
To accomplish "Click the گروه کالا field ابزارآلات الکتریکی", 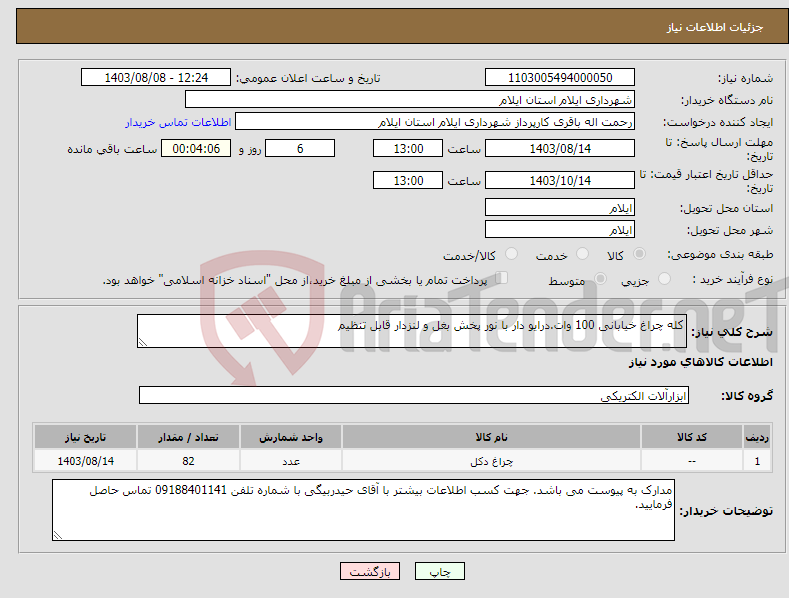I will [414, 396].
